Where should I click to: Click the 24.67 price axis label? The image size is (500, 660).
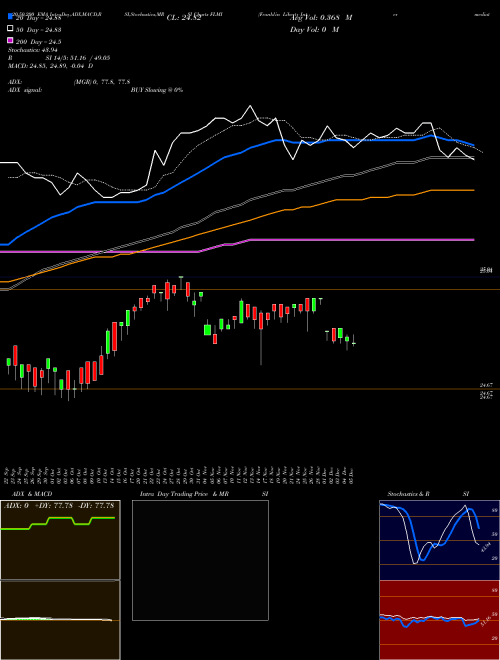coord(486,385)
